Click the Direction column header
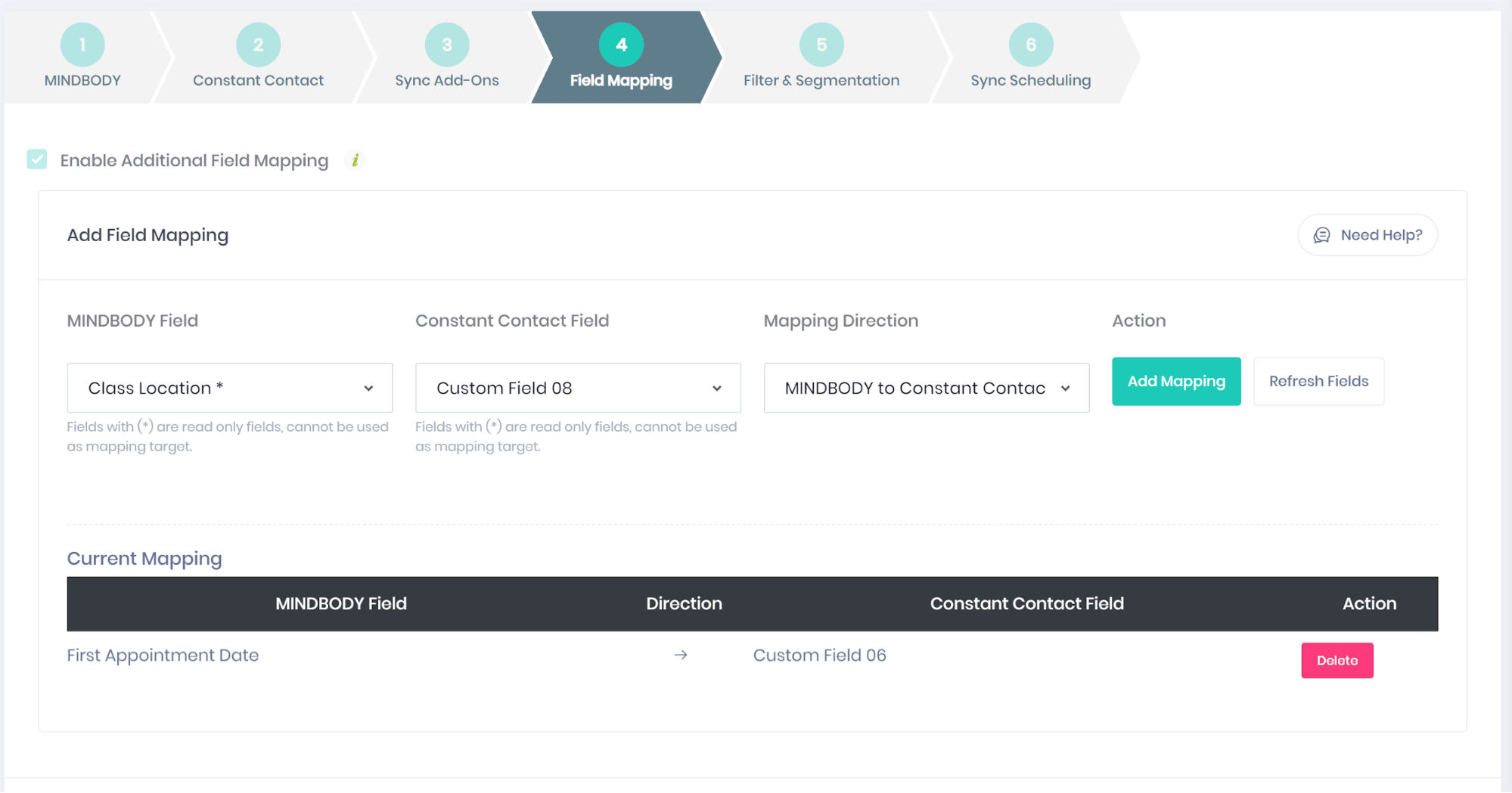The height and width of the screenshot is (793, 1512). click(684, 603)
